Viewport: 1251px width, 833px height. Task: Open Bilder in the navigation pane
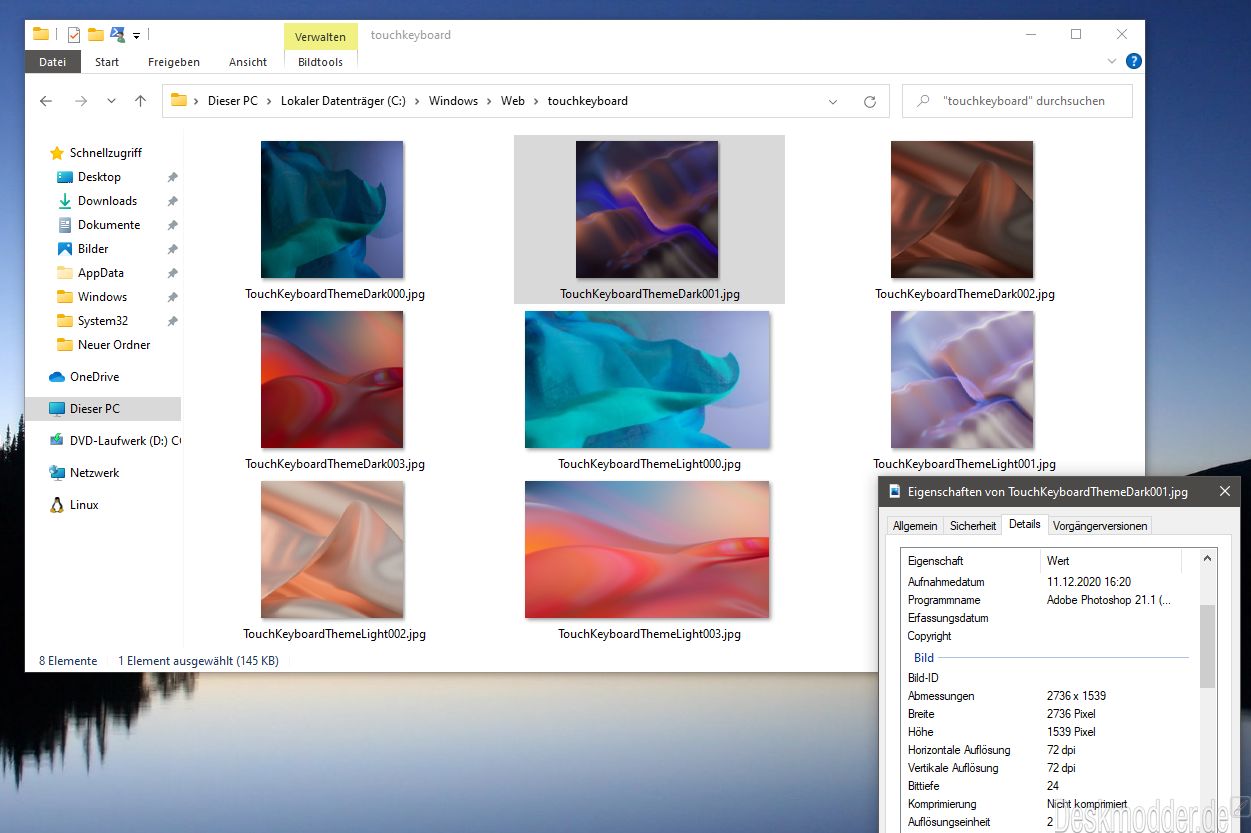pyautogui.click(x=93, y=249)
